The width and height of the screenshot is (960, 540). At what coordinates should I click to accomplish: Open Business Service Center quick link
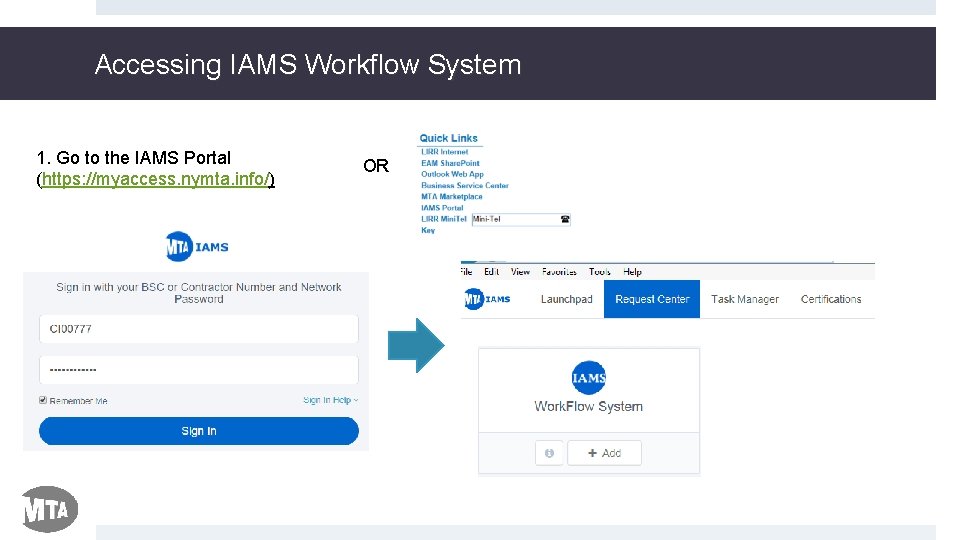click(465, 186)
